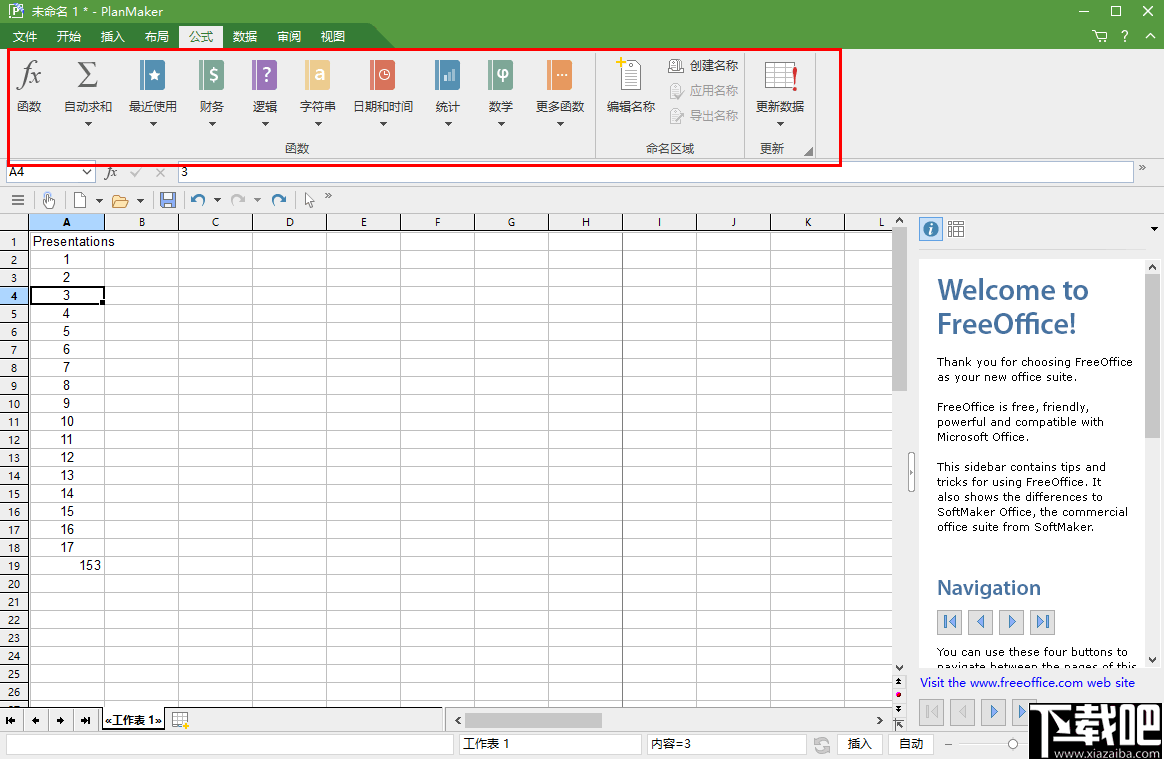
Task: Open the 视图 ribbon tab
Action: (x=332, y=36)
